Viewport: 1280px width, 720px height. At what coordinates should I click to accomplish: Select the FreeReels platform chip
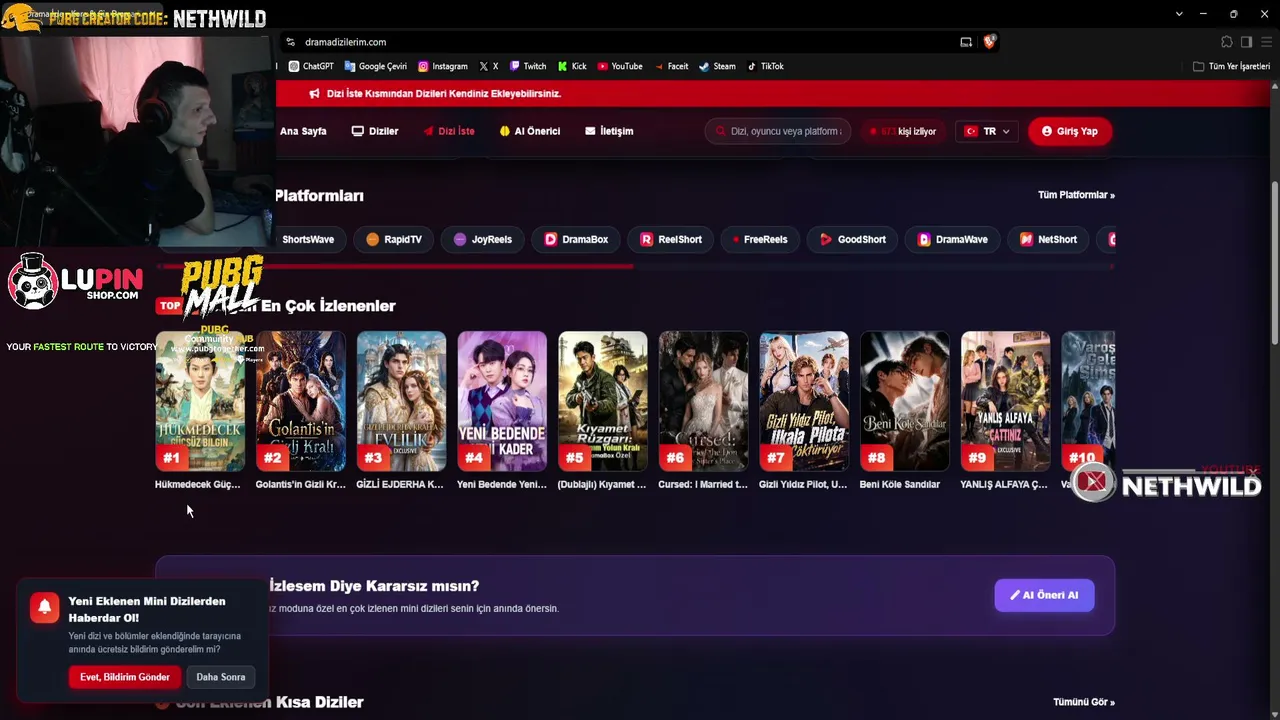pos(759,239)
